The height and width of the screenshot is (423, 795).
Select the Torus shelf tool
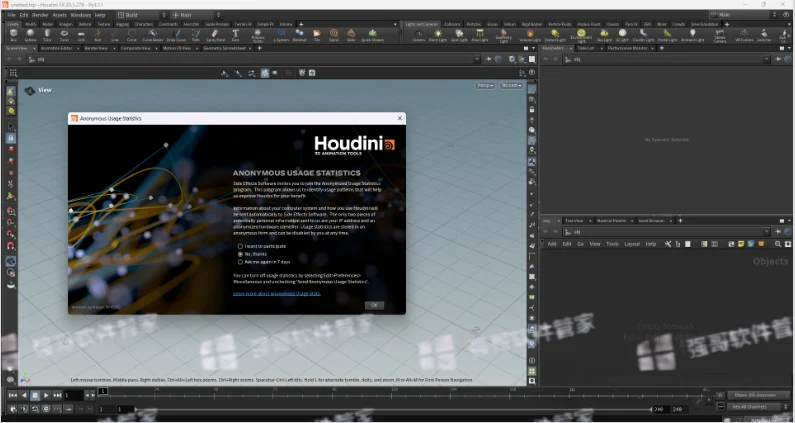[x=64, y=34]
